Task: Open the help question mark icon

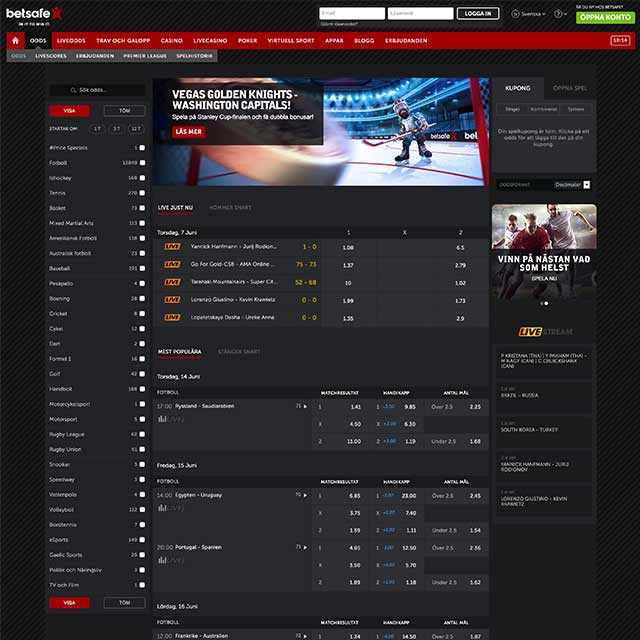Action: (558, 14)
